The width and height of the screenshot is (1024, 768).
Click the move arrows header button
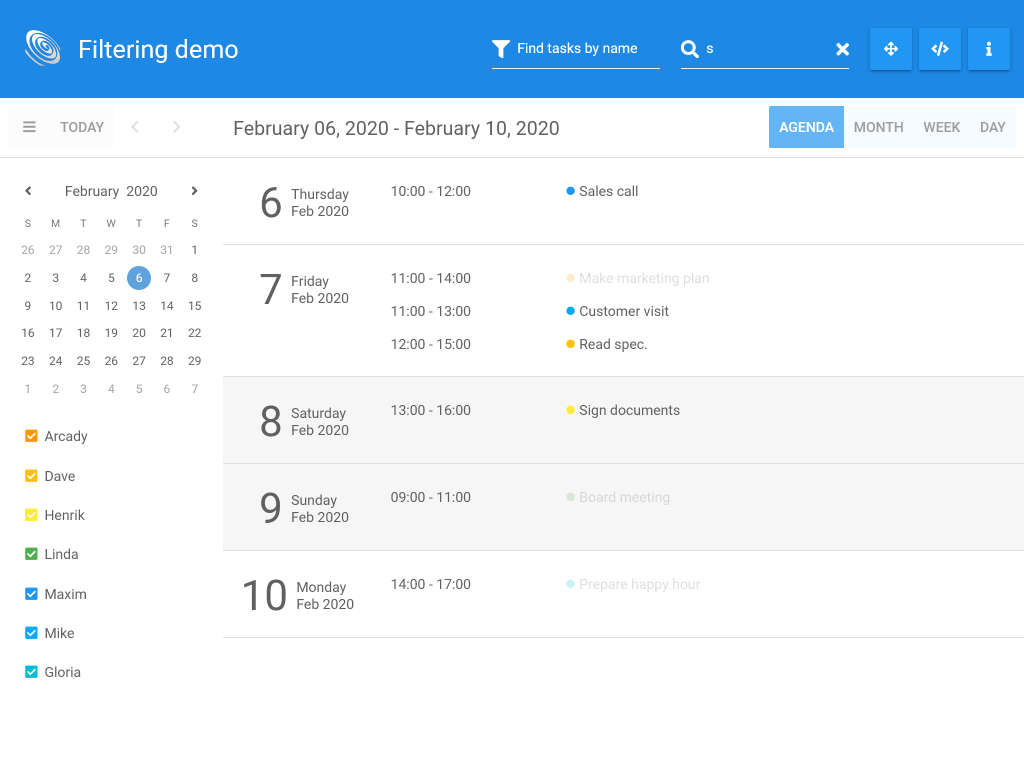891,49
